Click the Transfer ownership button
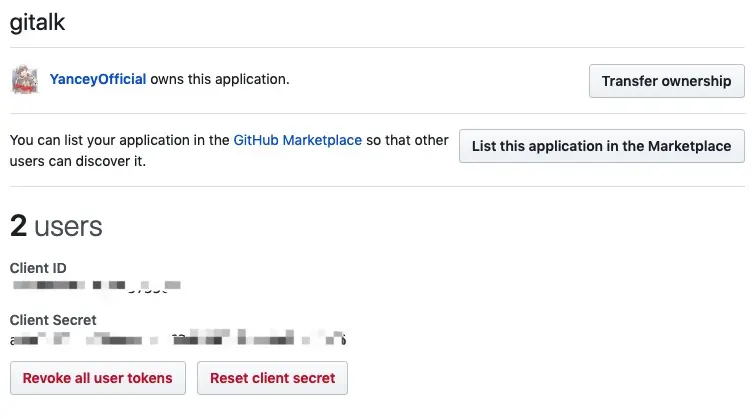Screen dimensions: 756x419 (666, 81)
